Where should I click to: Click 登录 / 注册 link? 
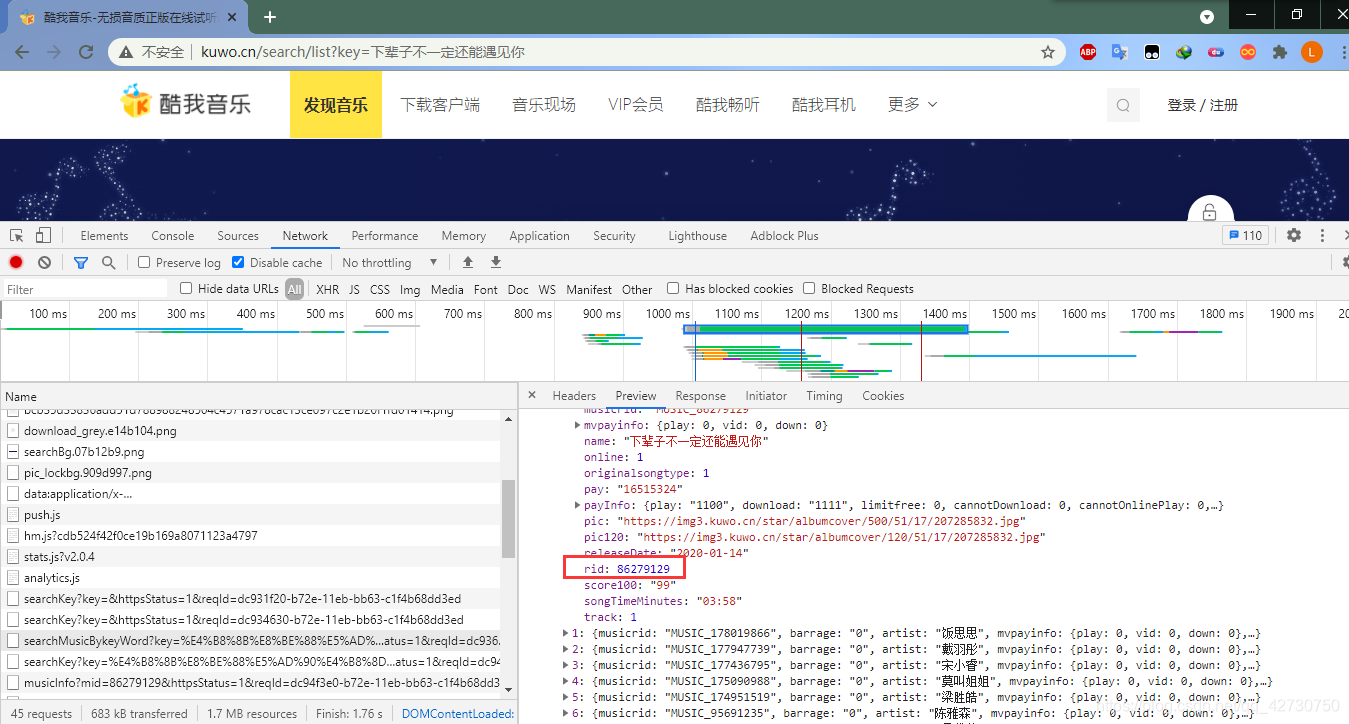click(1203, 105)
